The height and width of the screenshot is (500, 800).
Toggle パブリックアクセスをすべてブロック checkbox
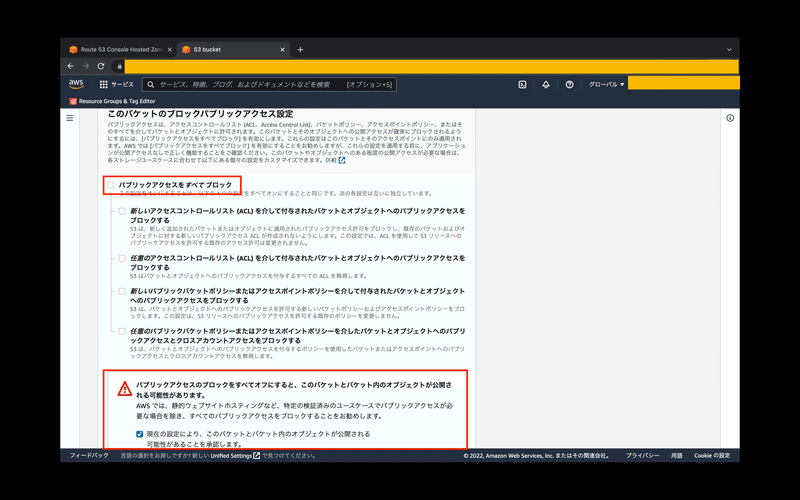pos(111,185)
